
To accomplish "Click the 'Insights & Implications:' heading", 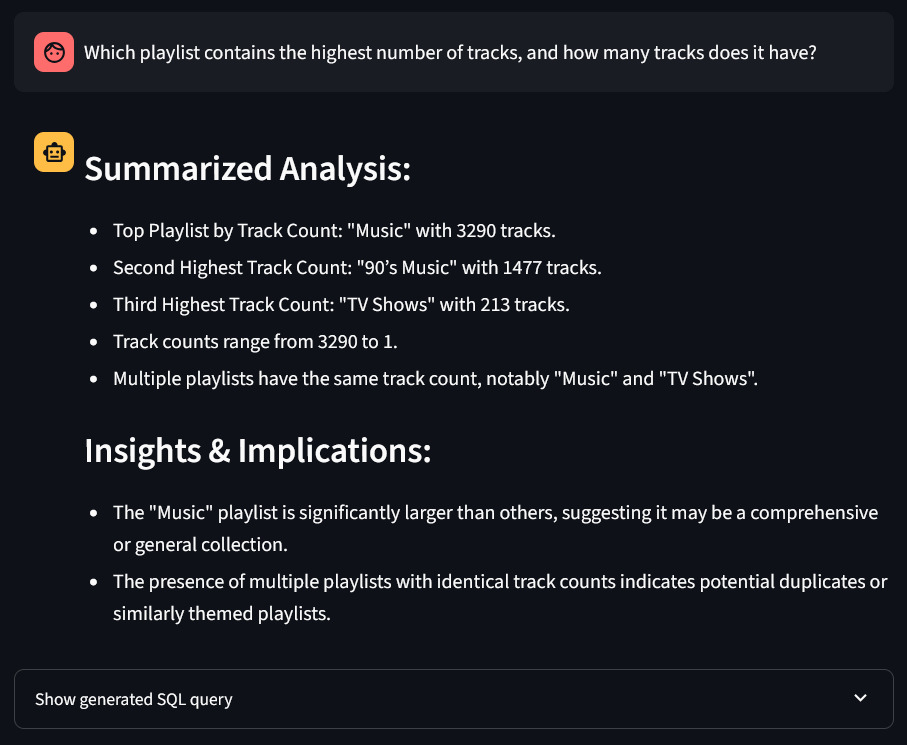I will 258,451.
